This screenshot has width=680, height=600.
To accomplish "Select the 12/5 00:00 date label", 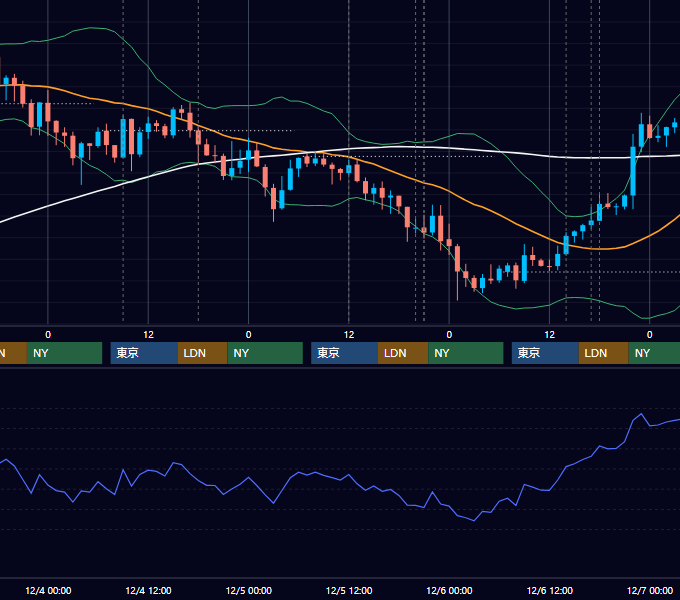I will coord(248,590).
